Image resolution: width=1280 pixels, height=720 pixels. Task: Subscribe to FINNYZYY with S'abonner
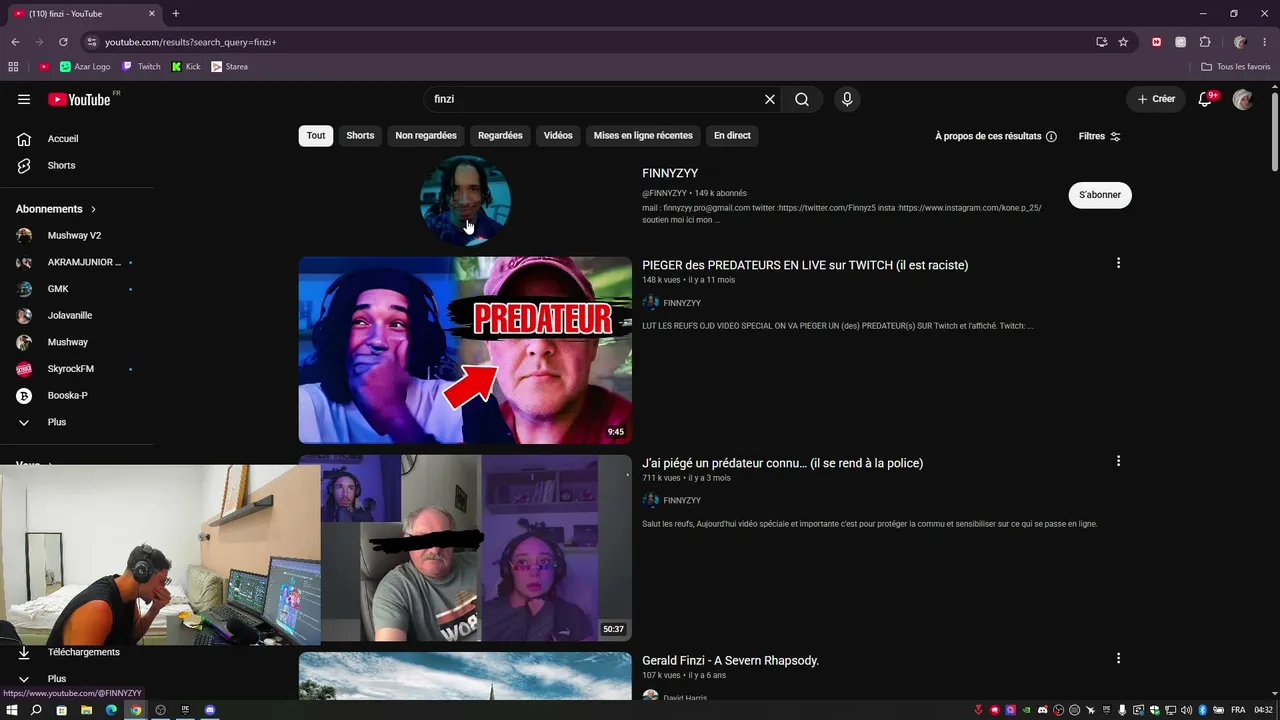point(1100,195)
